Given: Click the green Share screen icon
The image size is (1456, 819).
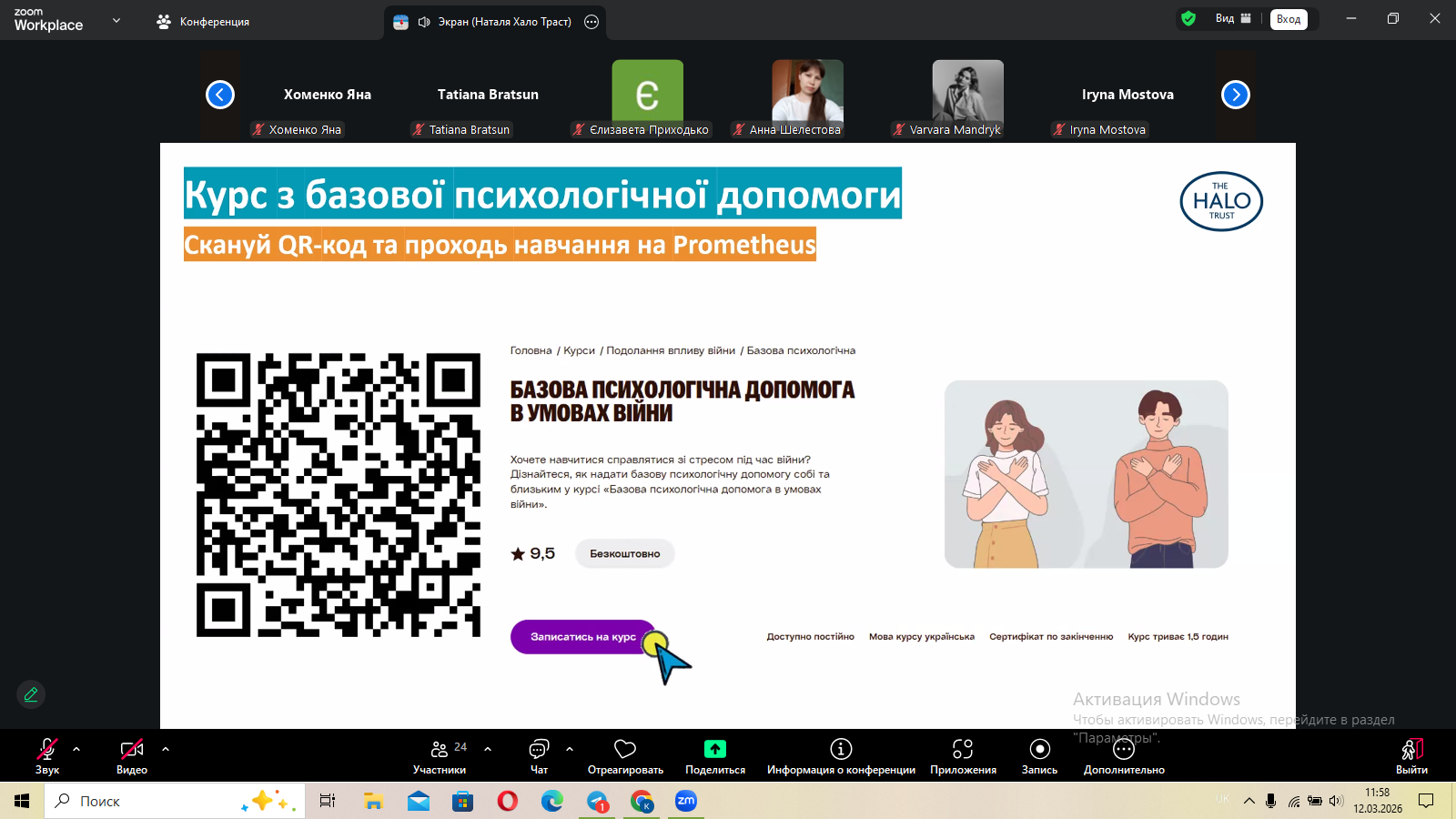Looking at the screenshot, I should click(715, 749).
